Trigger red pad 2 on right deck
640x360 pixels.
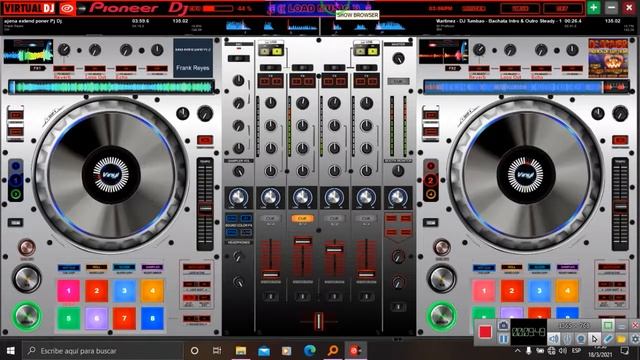coord(511,291)
